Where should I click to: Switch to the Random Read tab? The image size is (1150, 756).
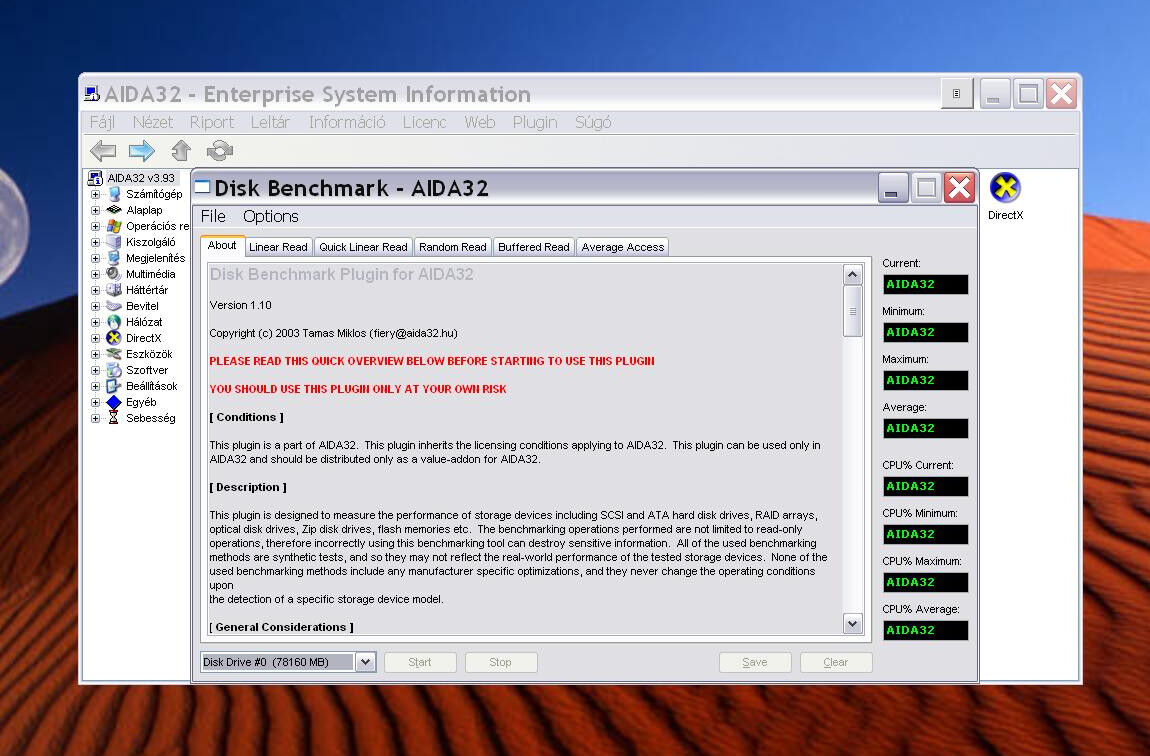tap(453, 247)
